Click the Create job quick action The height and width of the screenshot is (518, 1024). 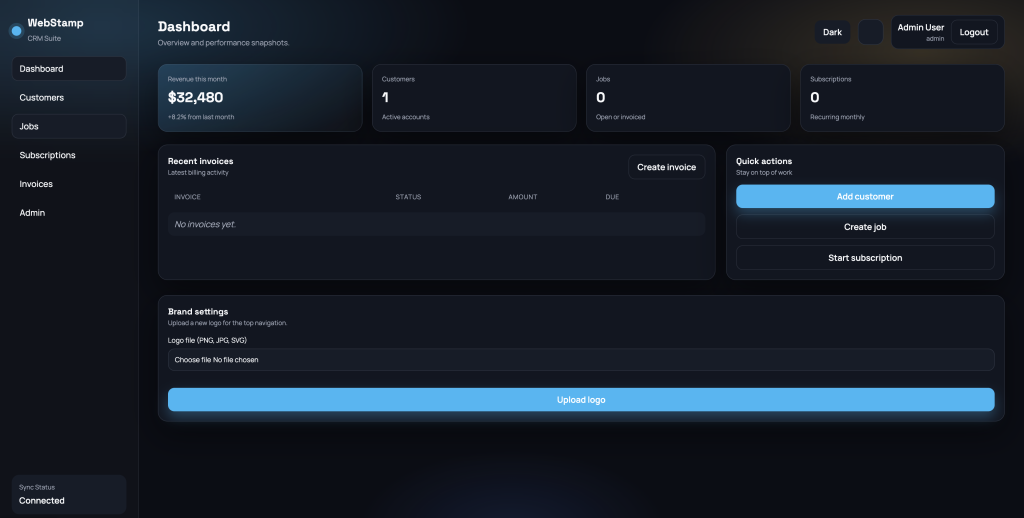tap(865, 227)
